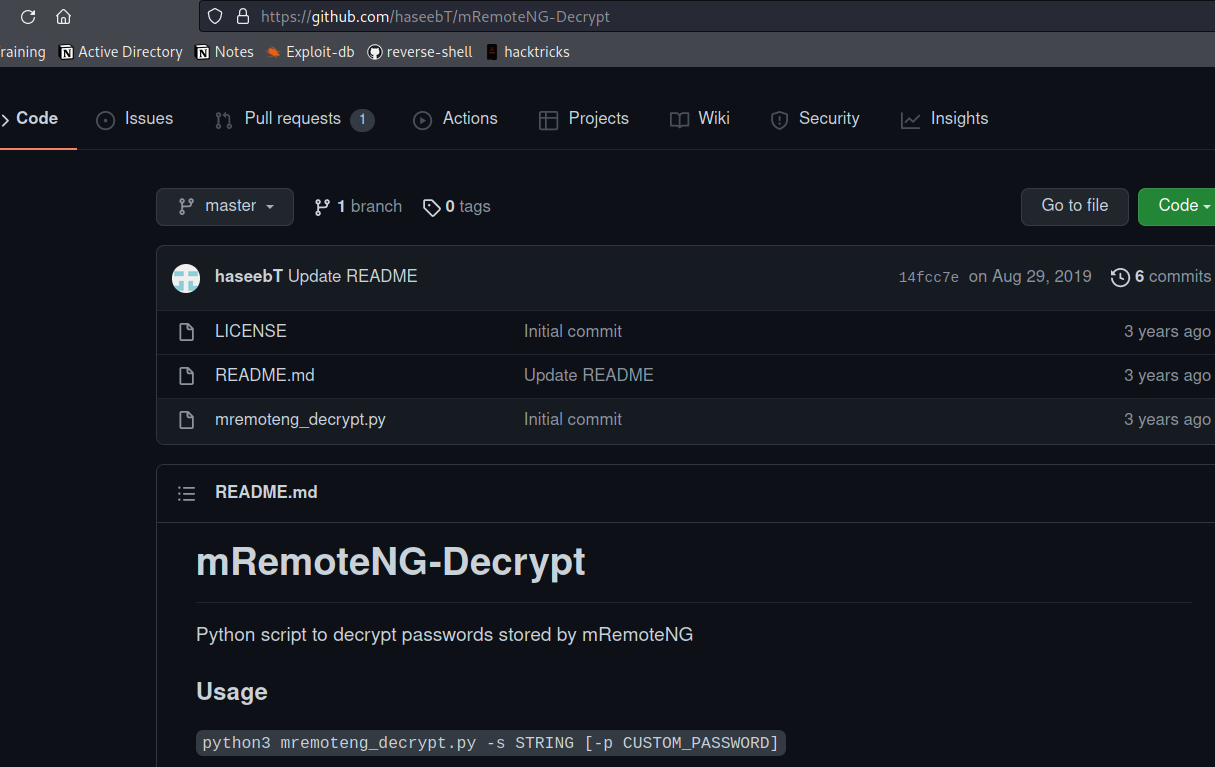This screenshot has width=1215, height=767.
Task: Open the Security tab
Action: [815, 119]
